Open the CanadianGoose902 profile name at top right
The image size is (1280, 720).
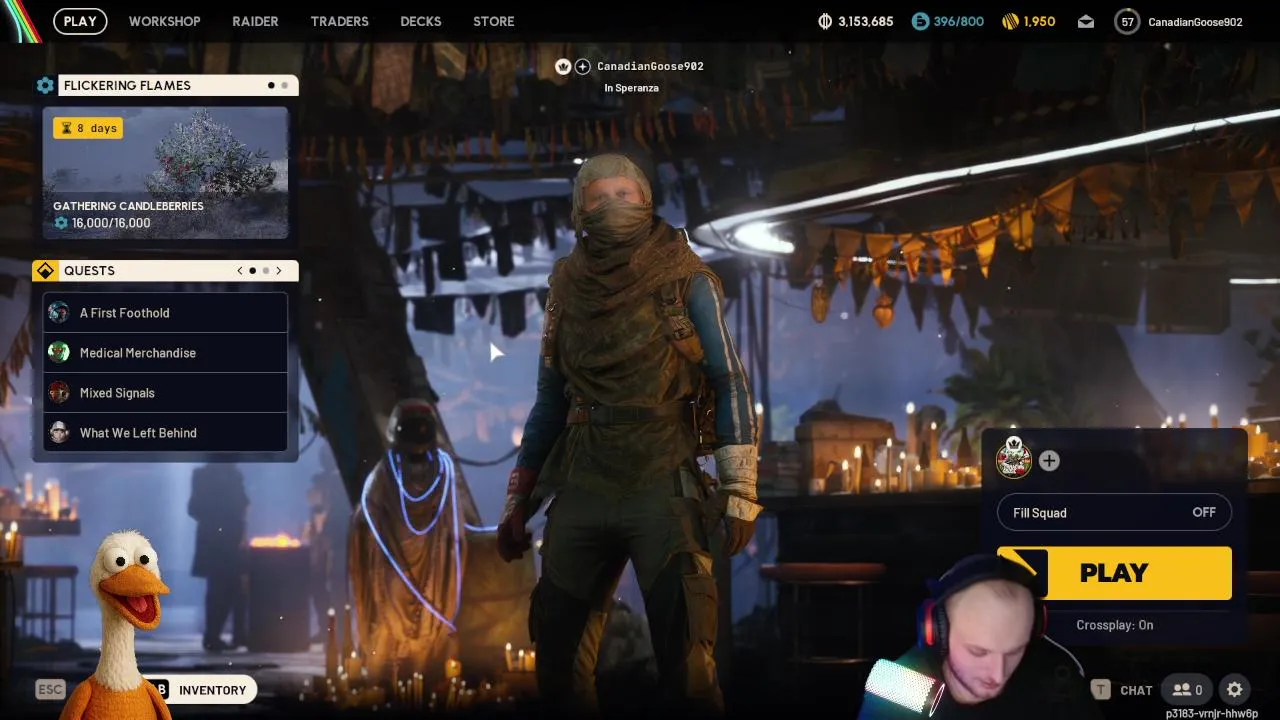pyautogui.click(x=1195, y=22)
